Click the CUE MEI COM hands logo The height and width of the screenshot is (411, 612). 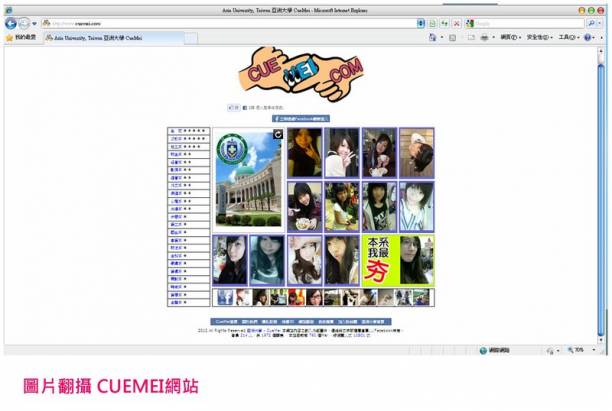pos(301,73)
